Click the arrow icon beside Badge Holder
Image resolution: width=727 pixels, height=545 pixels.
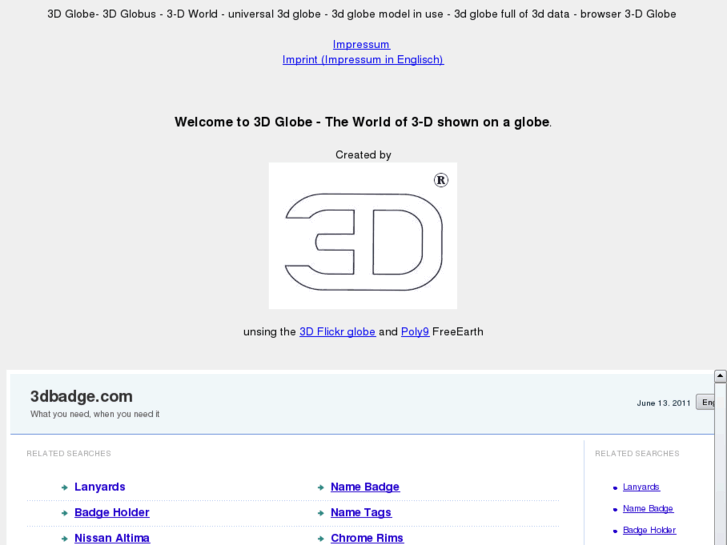[64, 513]
